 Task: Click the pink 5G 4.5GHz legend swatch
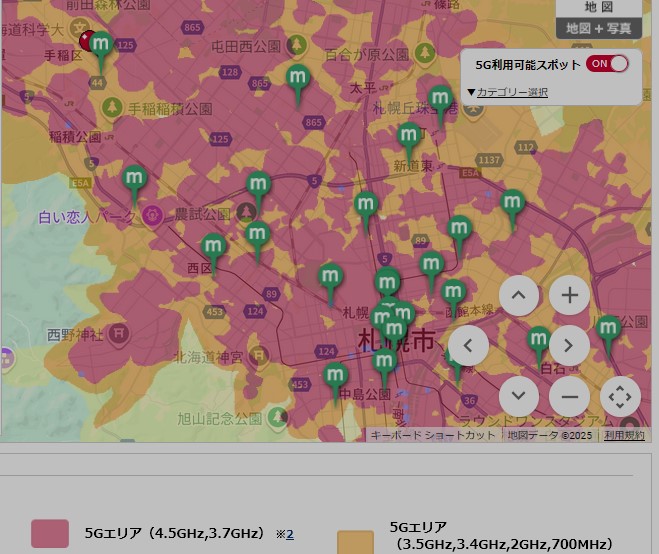pos(50,534)
